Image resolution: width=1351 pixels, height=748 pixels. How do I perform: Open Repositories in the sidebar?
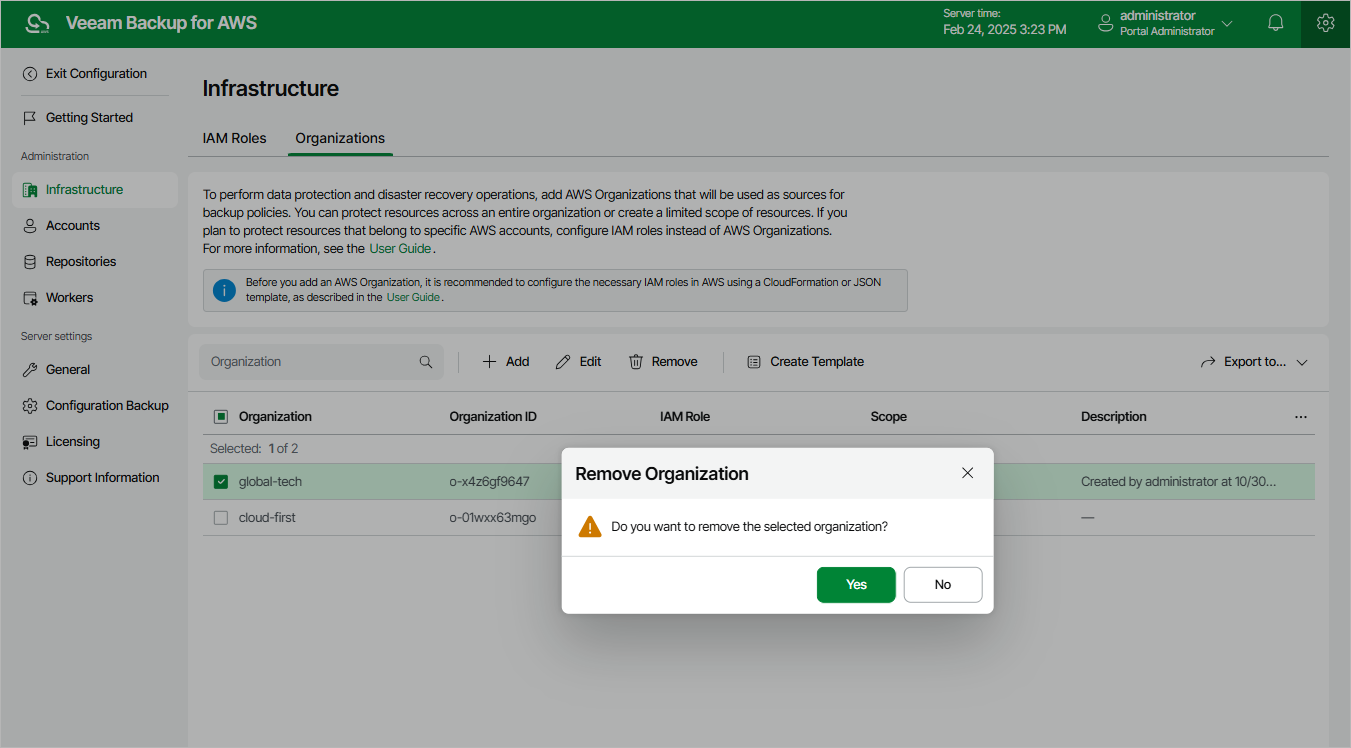tap(81, 262)
